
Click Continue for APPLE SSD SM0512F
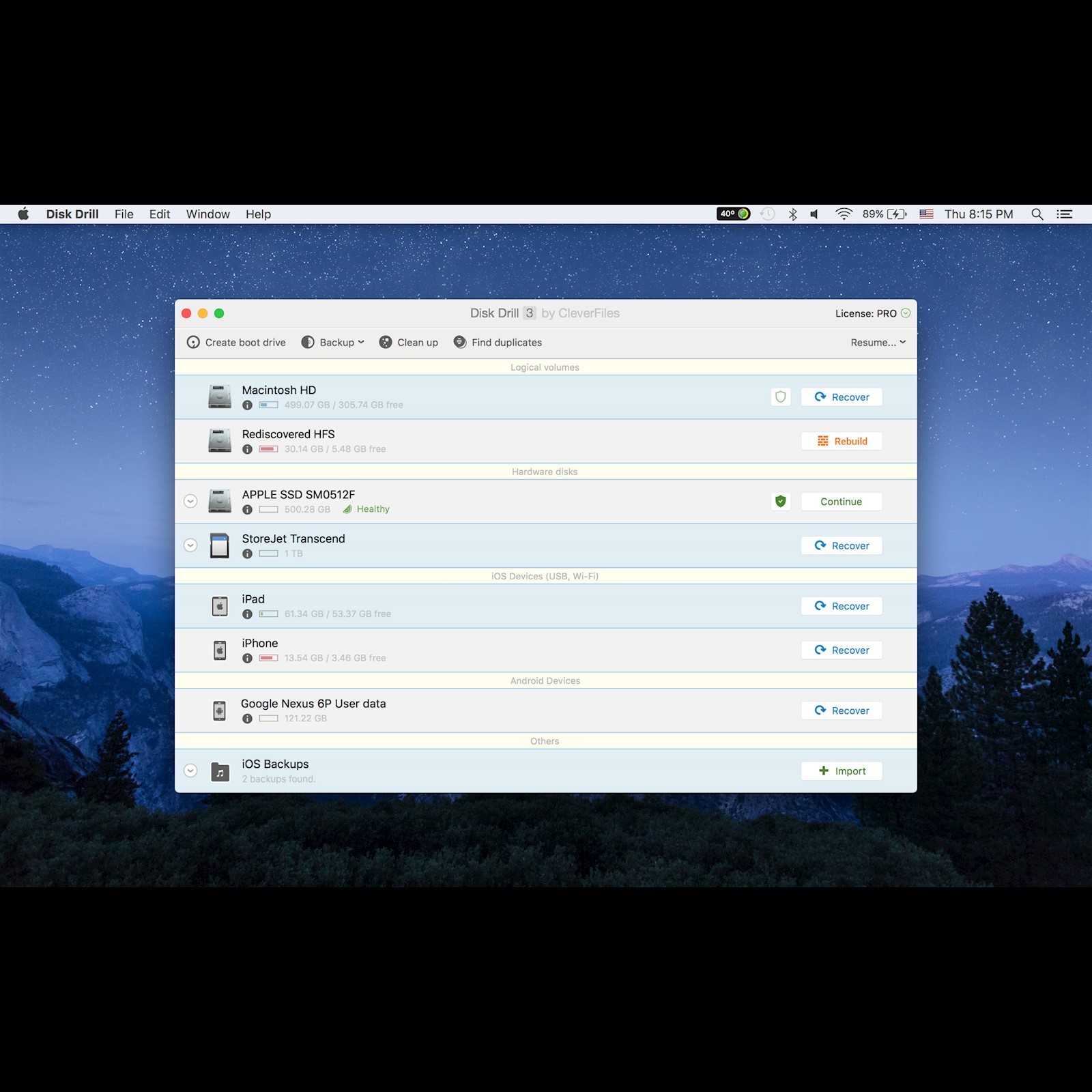tap(842, 501)
